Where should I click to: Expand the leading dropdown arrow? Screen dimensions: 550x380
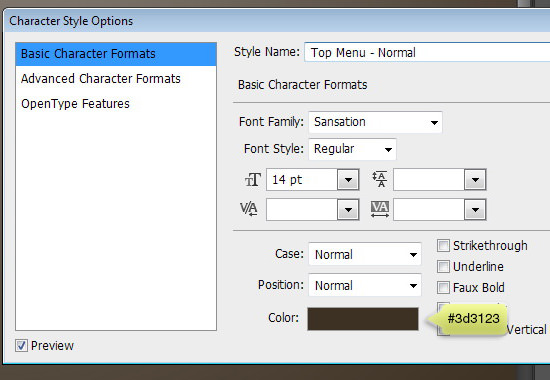pyautogui.click(x=475, y=180)
